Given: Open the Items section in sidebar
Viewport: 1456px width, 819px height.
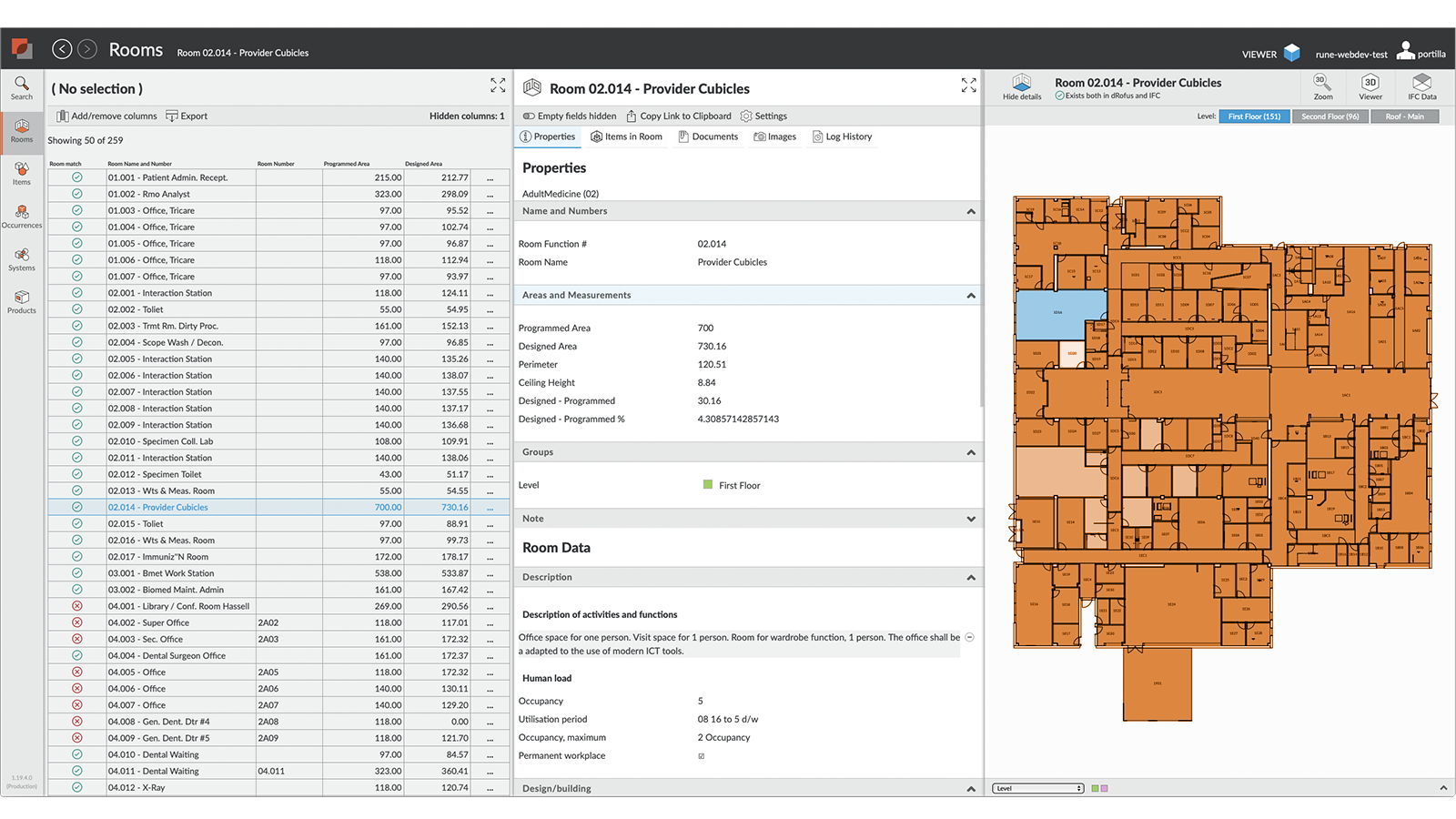Looking at the screenshot, I should point(21,173).
